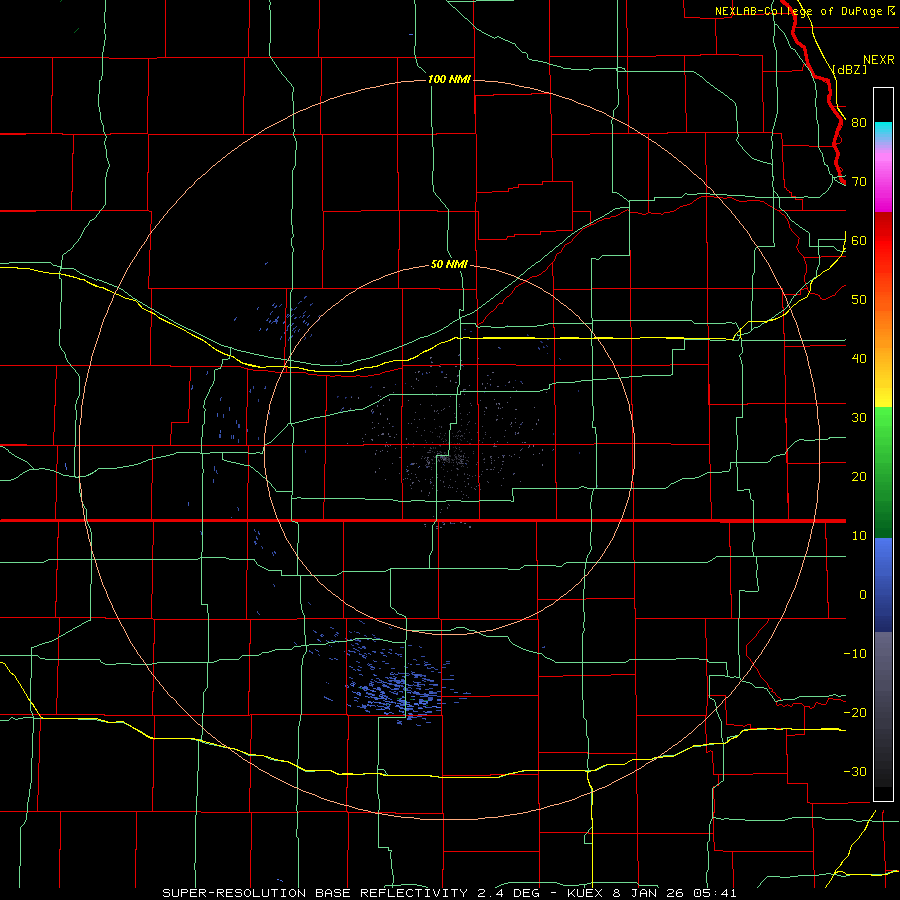Click the 40 value on the dBZ scale
The image size is (900, 900).
[x=859, y=359]
